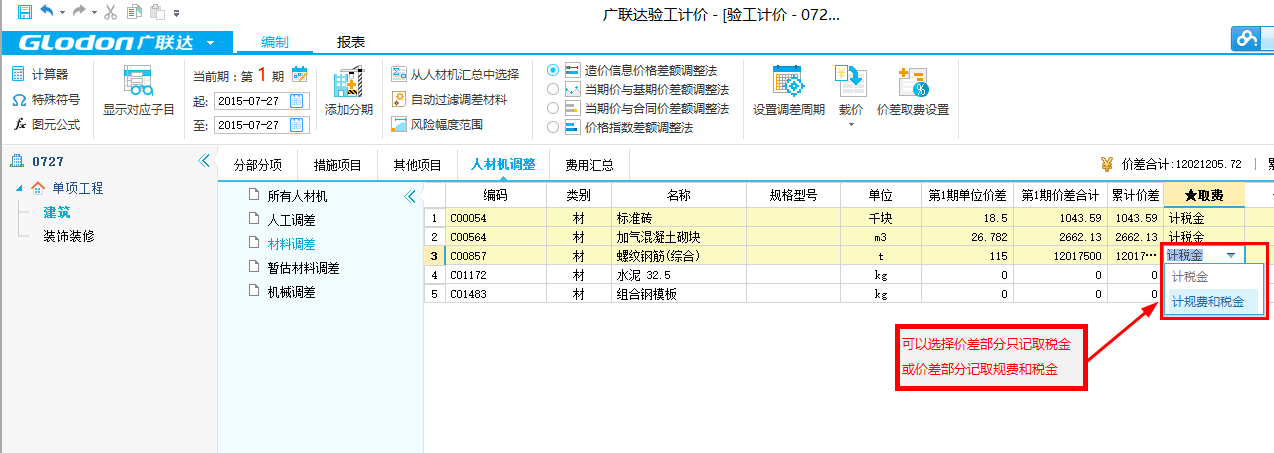
Task: Open the 载价 dropdown arrow
Action: (x=850, y=125)
